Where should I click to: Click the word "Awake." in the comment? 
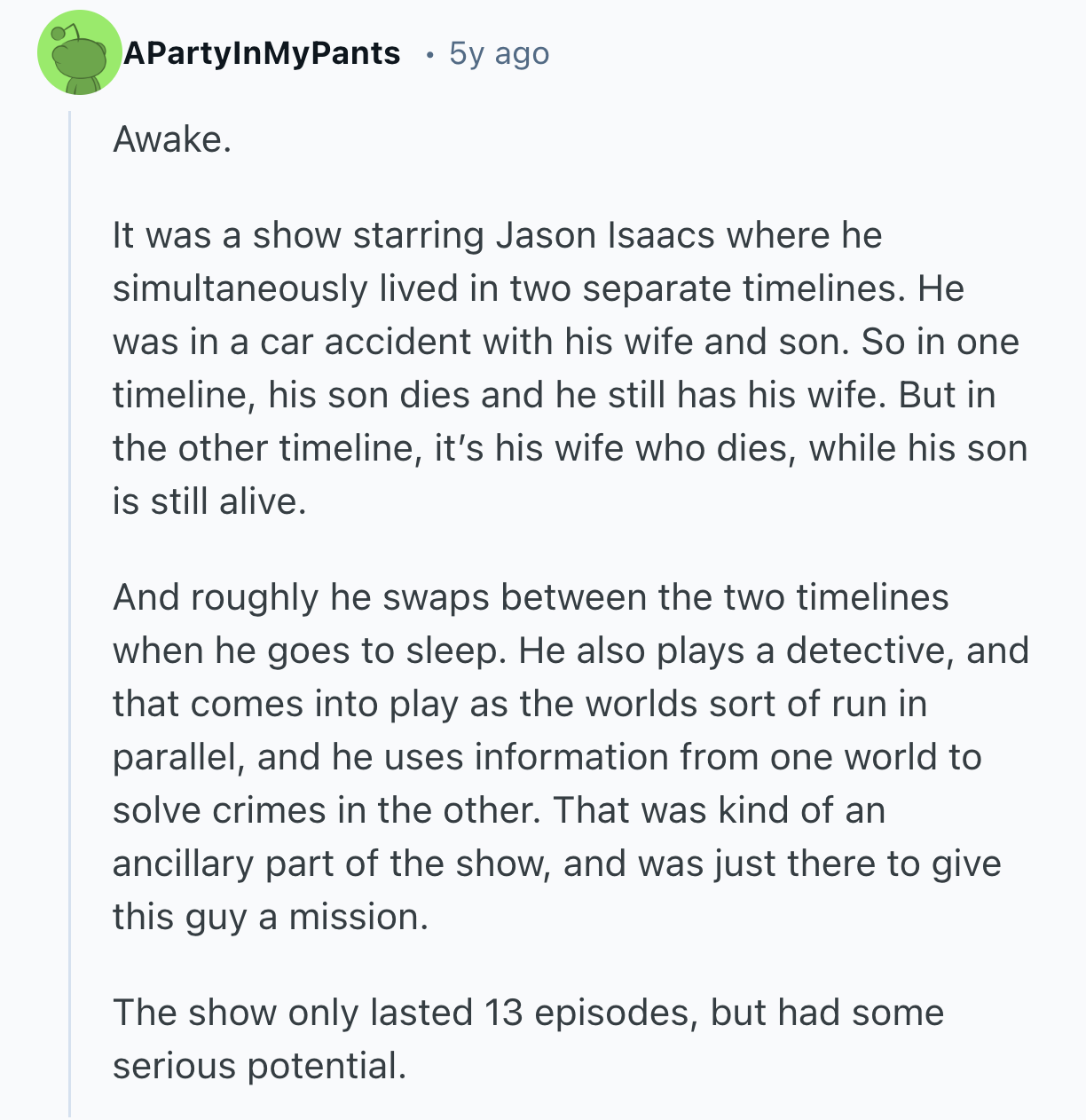[172, 139]
